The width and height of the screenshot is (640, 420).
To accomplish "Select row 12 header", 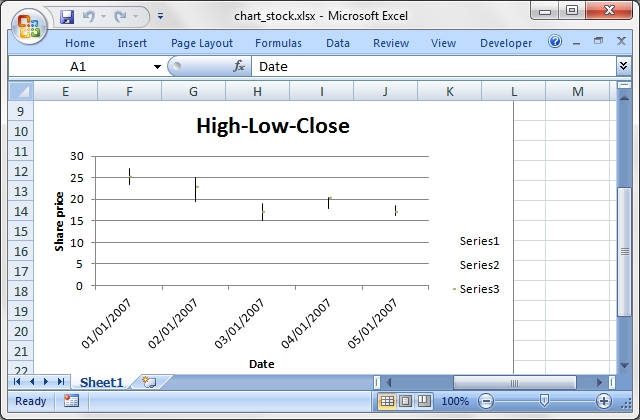I will point(21,171).
